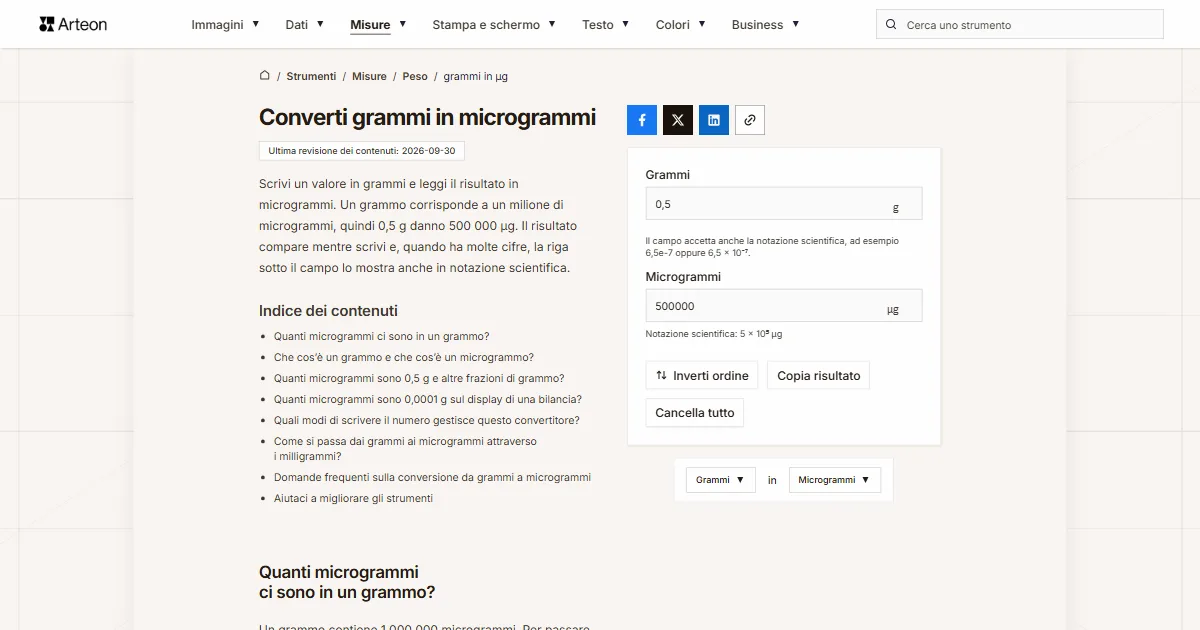The height and width of the screenshot is (630, 1200).
Task: Go to 'Come si passa dai grammi' link
Action: point(405,449)
